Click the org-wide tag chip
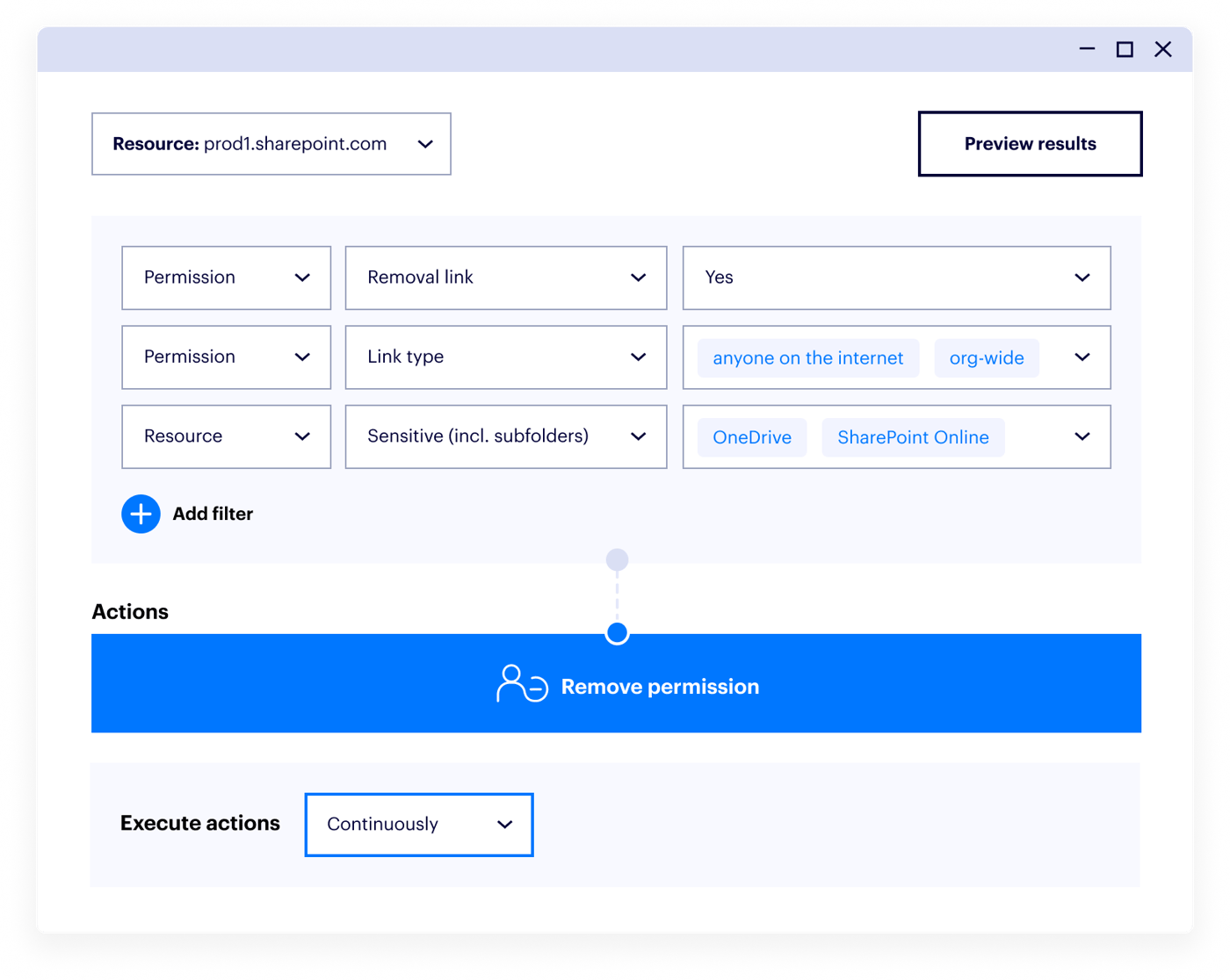 click(986, 358)
